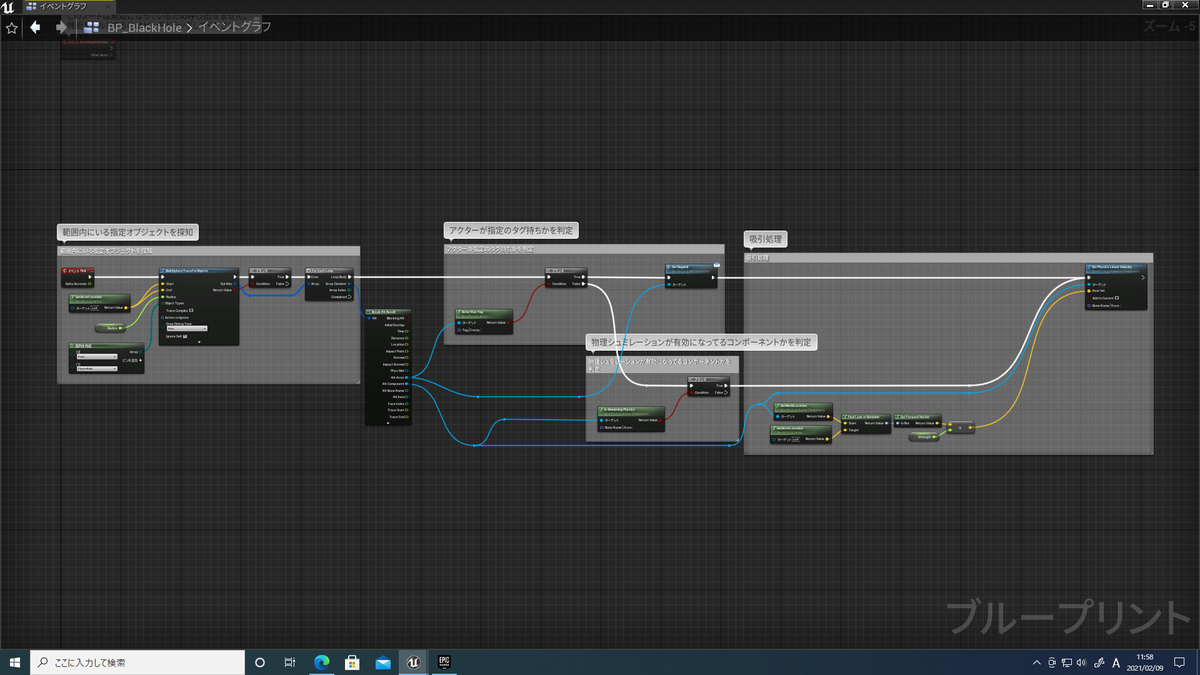Select the Radius variable node
This screenshot has height=675, width=1200.
109,327
